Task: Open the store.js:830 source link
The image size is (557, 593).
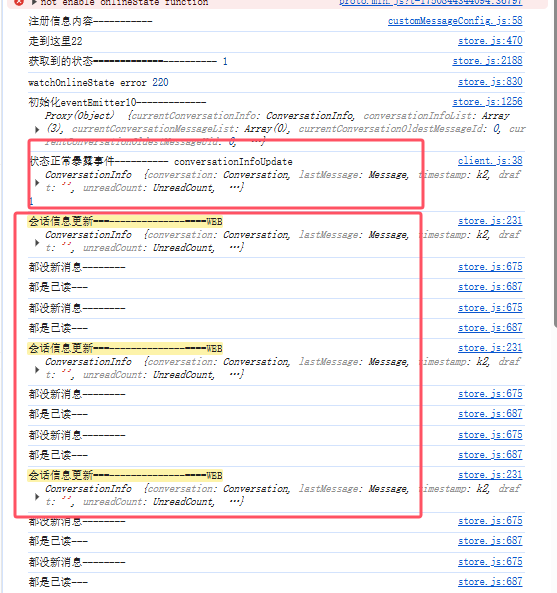Action: 490,82
